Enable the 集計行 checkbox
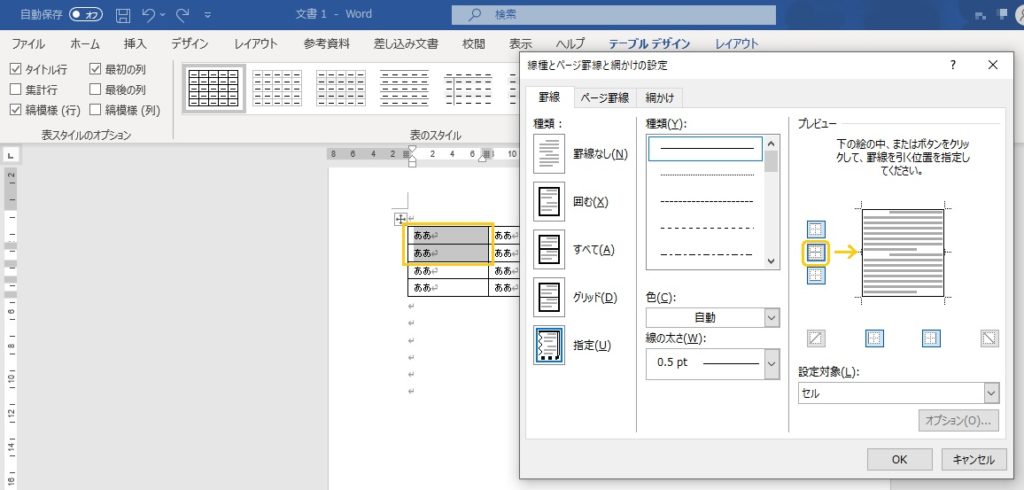1024x490 pixels. pyautogui.click(x=16, y=90)
